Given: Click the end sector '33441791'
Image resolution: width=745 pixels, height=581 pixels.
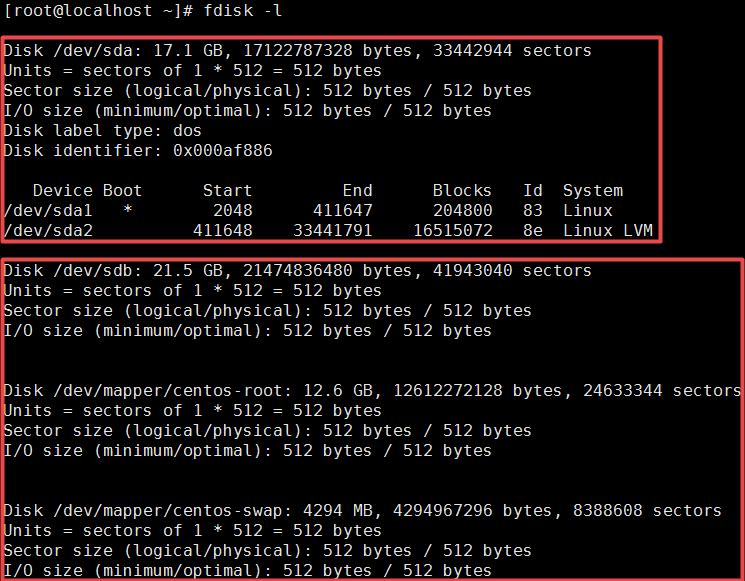Looking at the screenshot, I should pos(333,230).
